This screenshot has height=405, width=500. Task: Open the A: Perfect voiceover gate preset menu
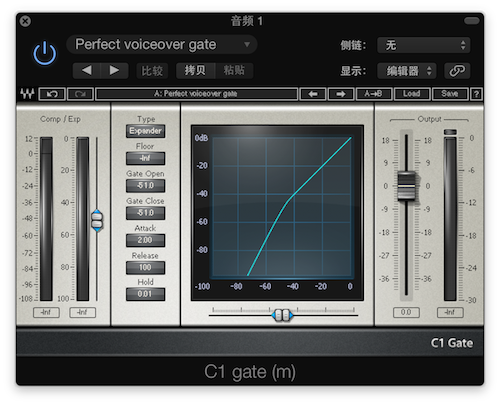(196, 94)
